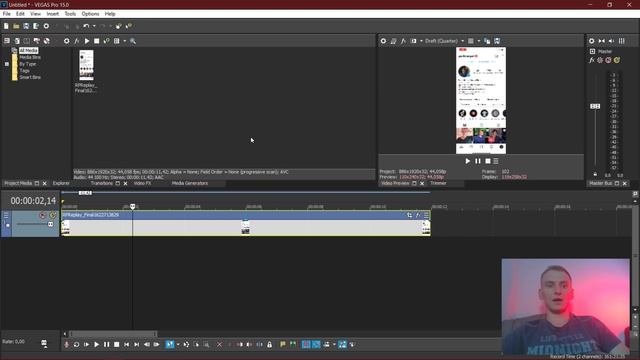640x360 pixels.
Task: Open Event Pan/Crop on the clip
Action: pos(409,215)
